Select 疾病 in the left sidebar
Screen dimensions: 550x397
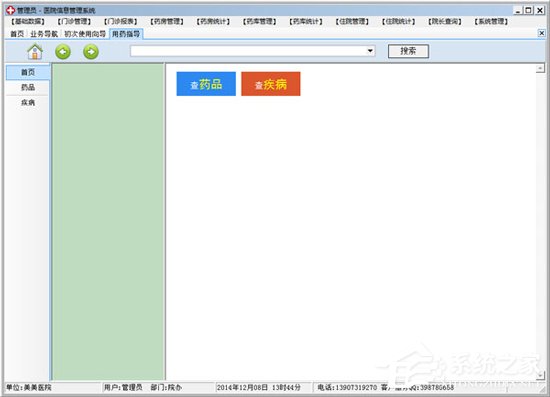click(x=28, y=102)
